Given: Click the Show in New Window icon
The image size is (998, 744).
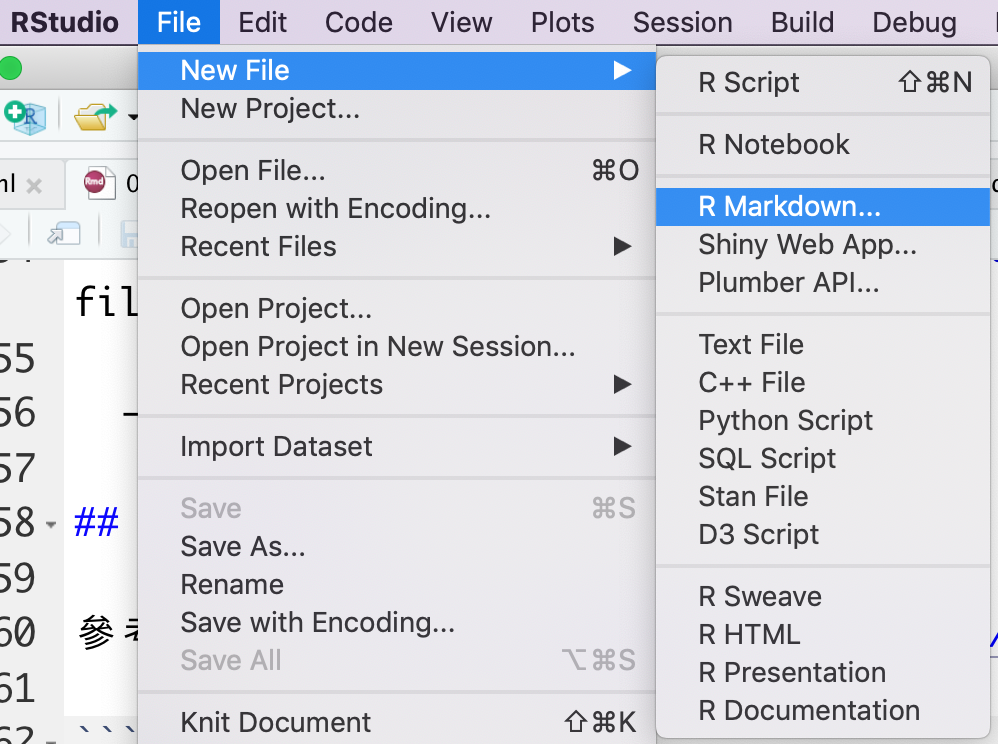Looking at the screenshot, I should pyautogui.click(x=64, y=233).
